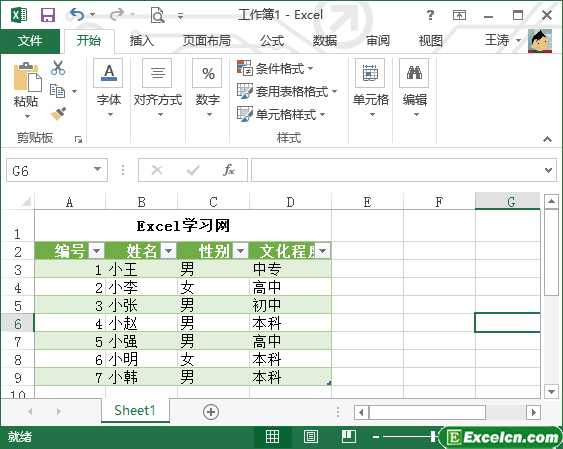Switch to the 视图 View tab
Viewport: 563px width, 449px height.
pos(431,41)
